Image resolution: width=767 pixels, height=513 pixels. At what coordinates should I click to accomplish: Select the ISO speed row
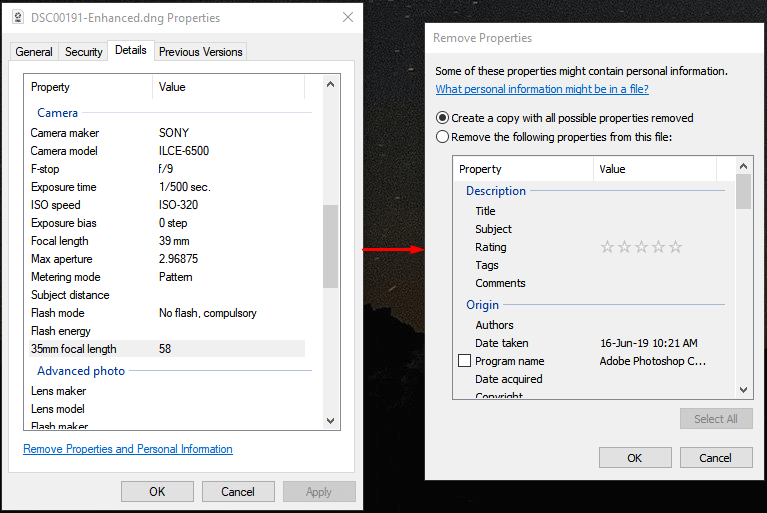[167, 205]
